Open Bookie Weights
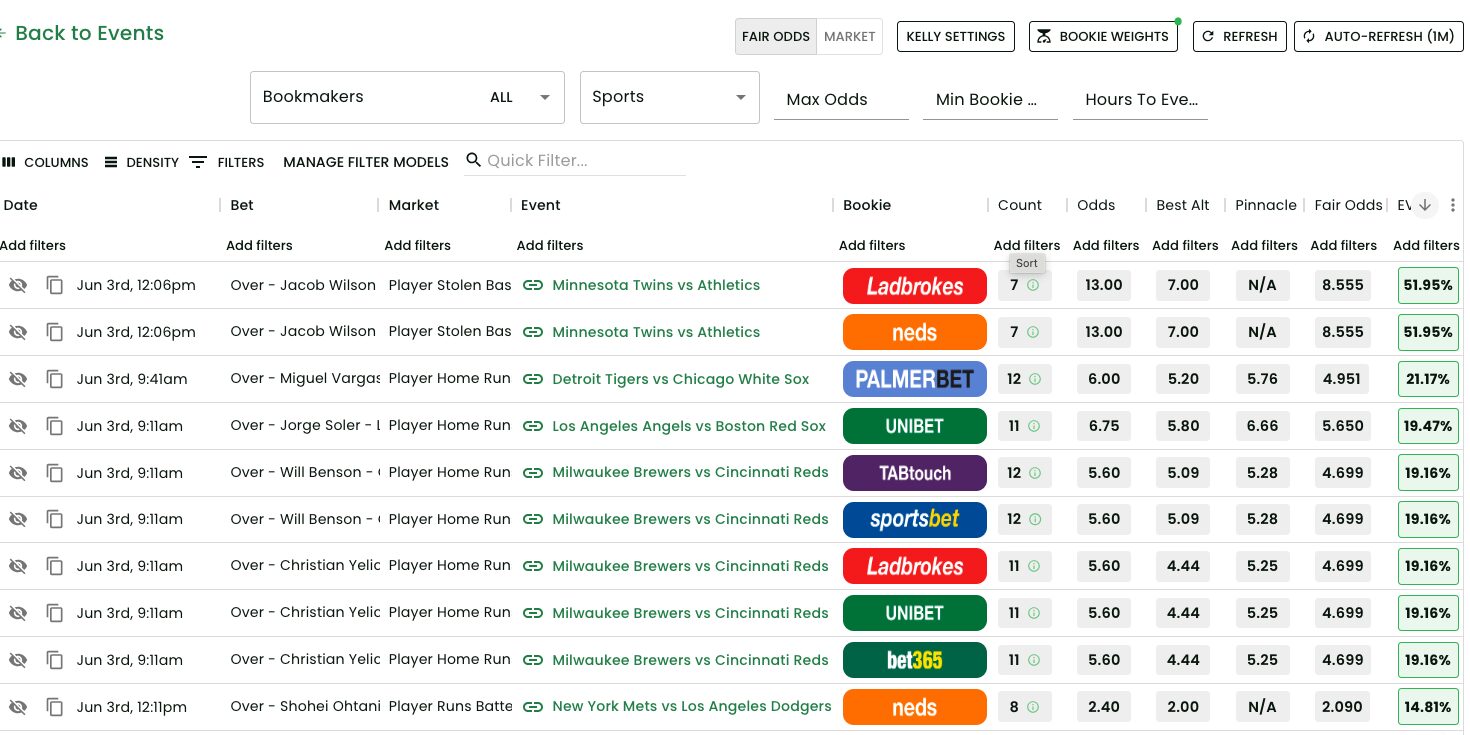 [x=1103, y=36]
